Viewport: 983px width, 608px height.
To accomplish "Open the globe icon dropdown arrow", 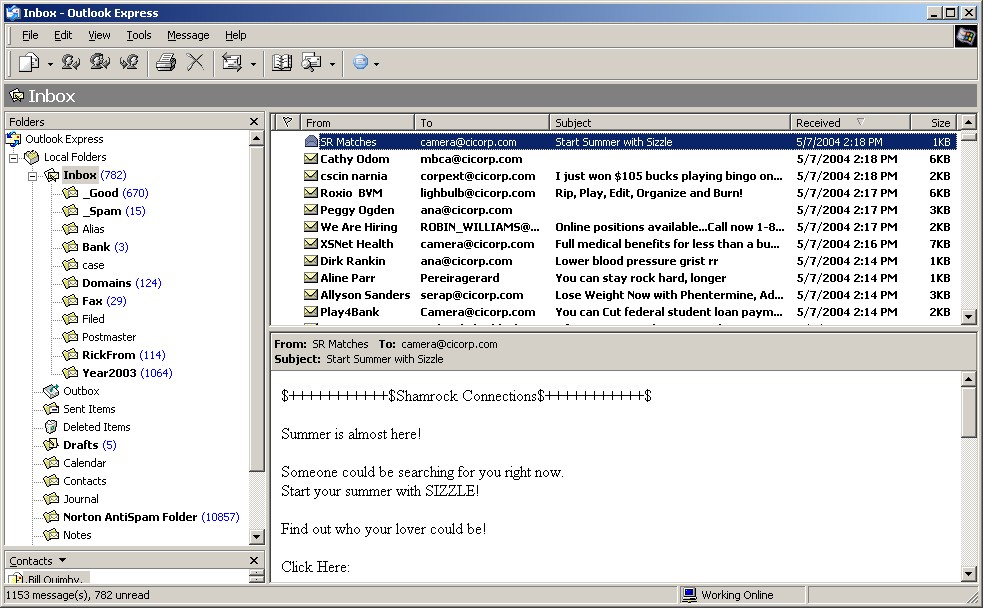I will [376, 64].
